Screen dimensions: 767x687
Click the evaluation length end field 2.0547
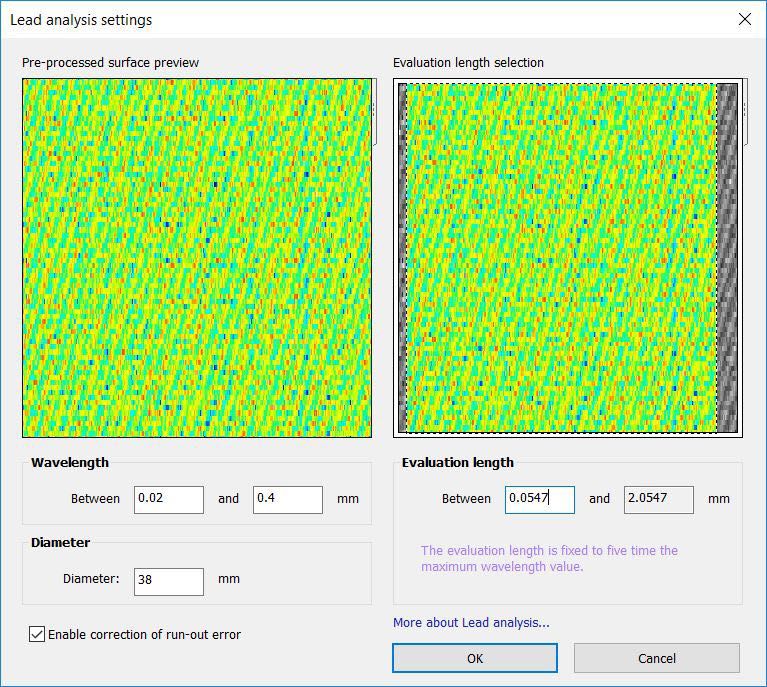(x=658, y=499)
